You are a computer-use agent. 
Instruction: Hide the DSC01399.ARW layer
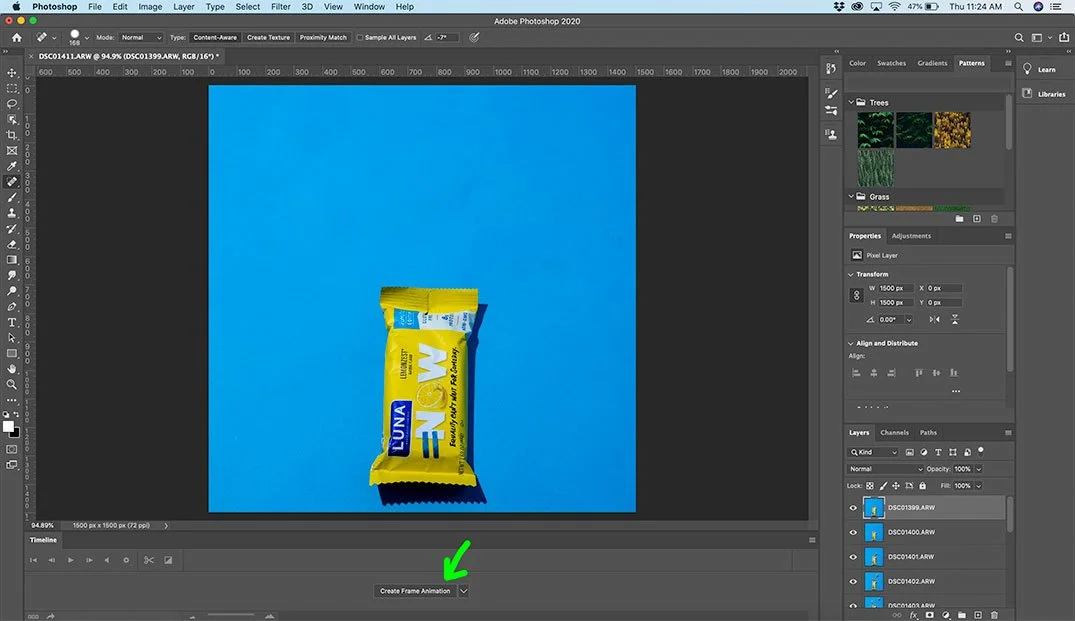tap(853, 508)
